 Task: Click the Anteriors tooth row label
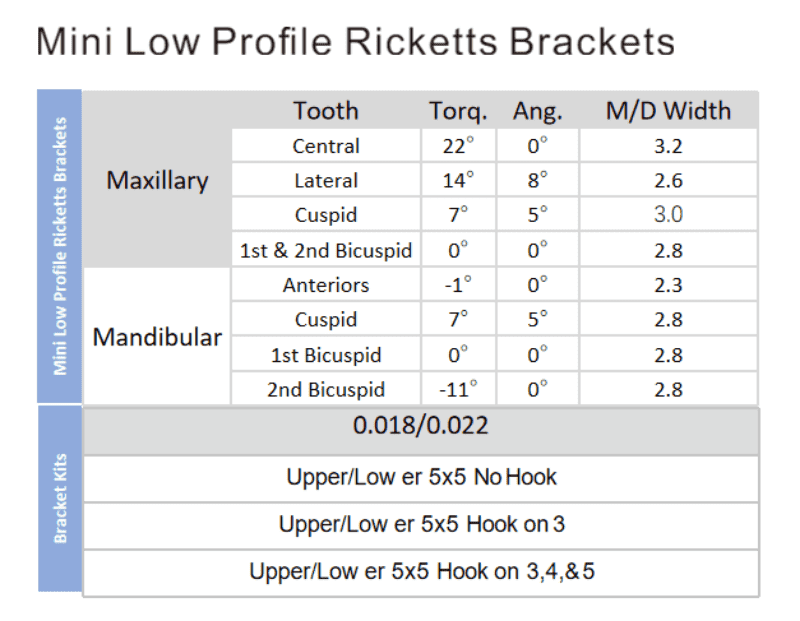pos(326,285)
